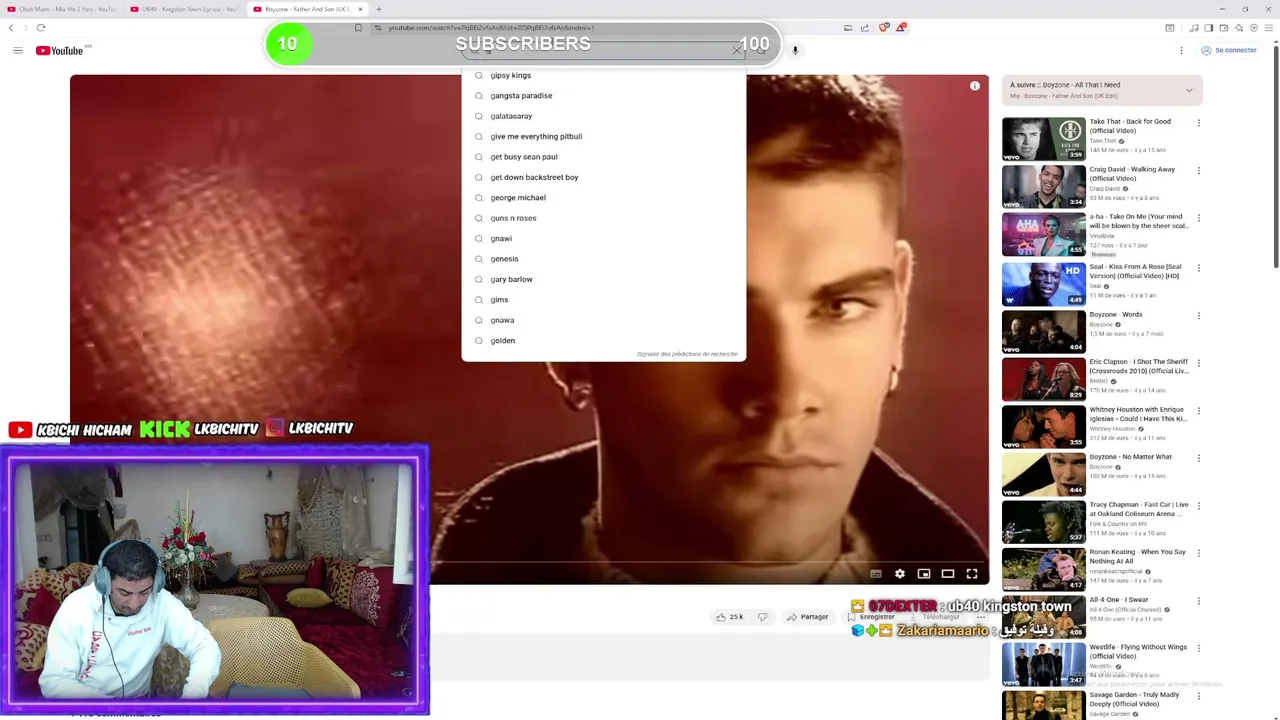
Task: Bookmark the page from the address bar
Action: click(x=358, y=28)
